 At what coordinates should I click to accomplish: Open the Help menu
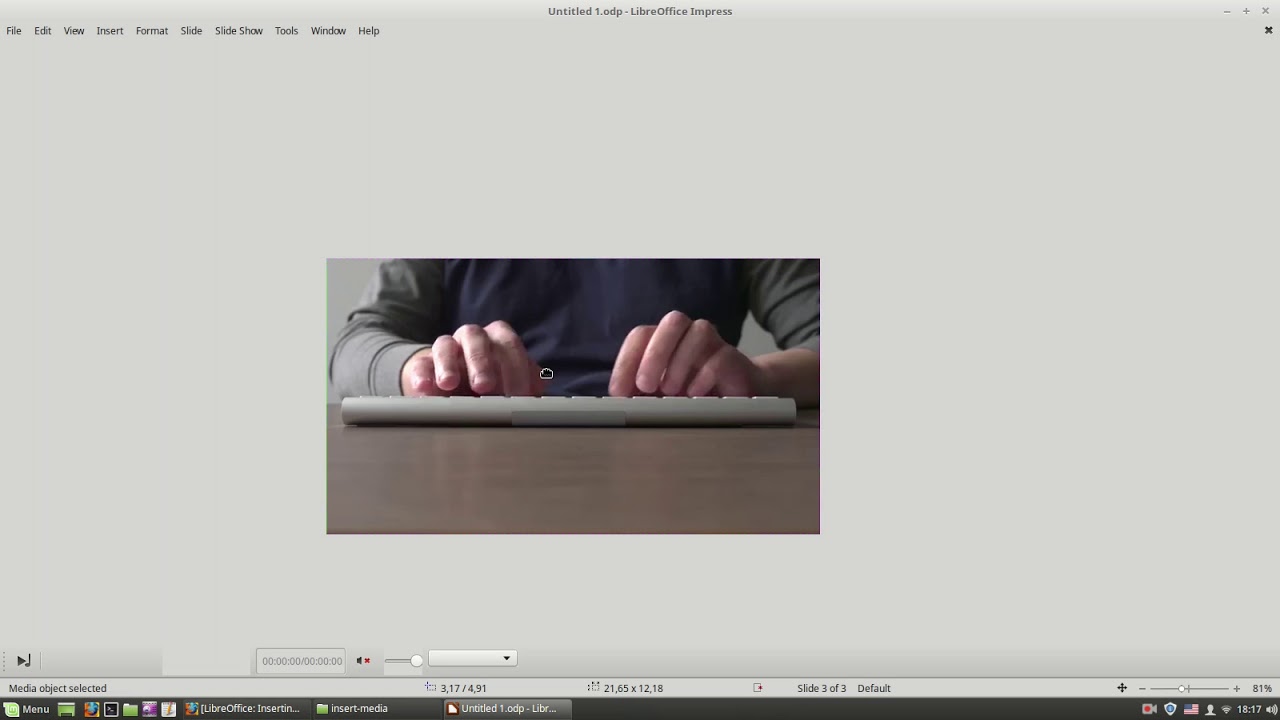click(x=369, y=31)
